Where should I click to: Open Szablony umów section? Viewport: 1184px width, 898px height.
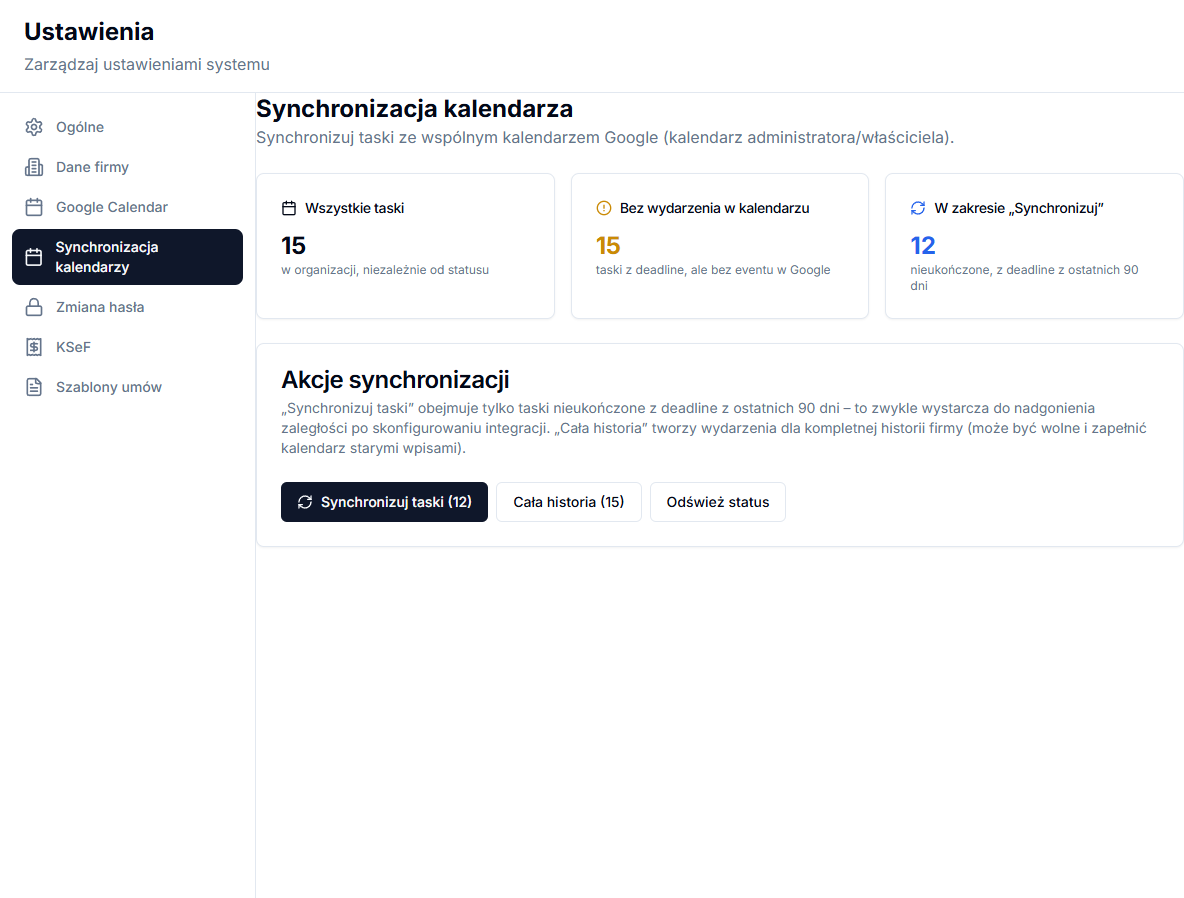click(128, 387)
